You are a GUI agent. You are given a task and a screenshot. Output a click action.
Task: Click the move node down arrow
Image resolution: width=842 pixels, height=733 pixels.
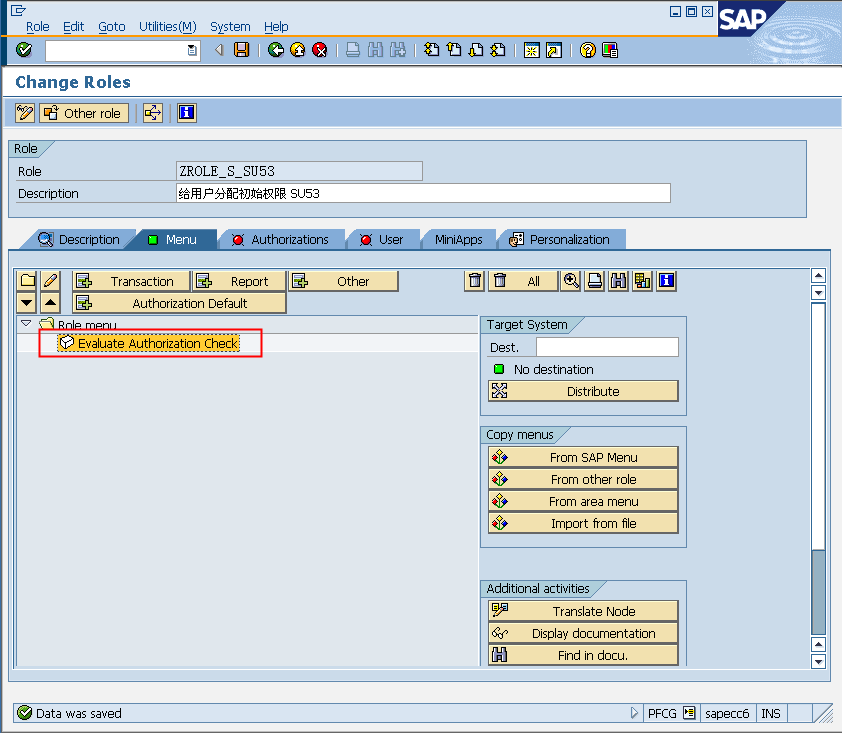click(x=27, y=302)
